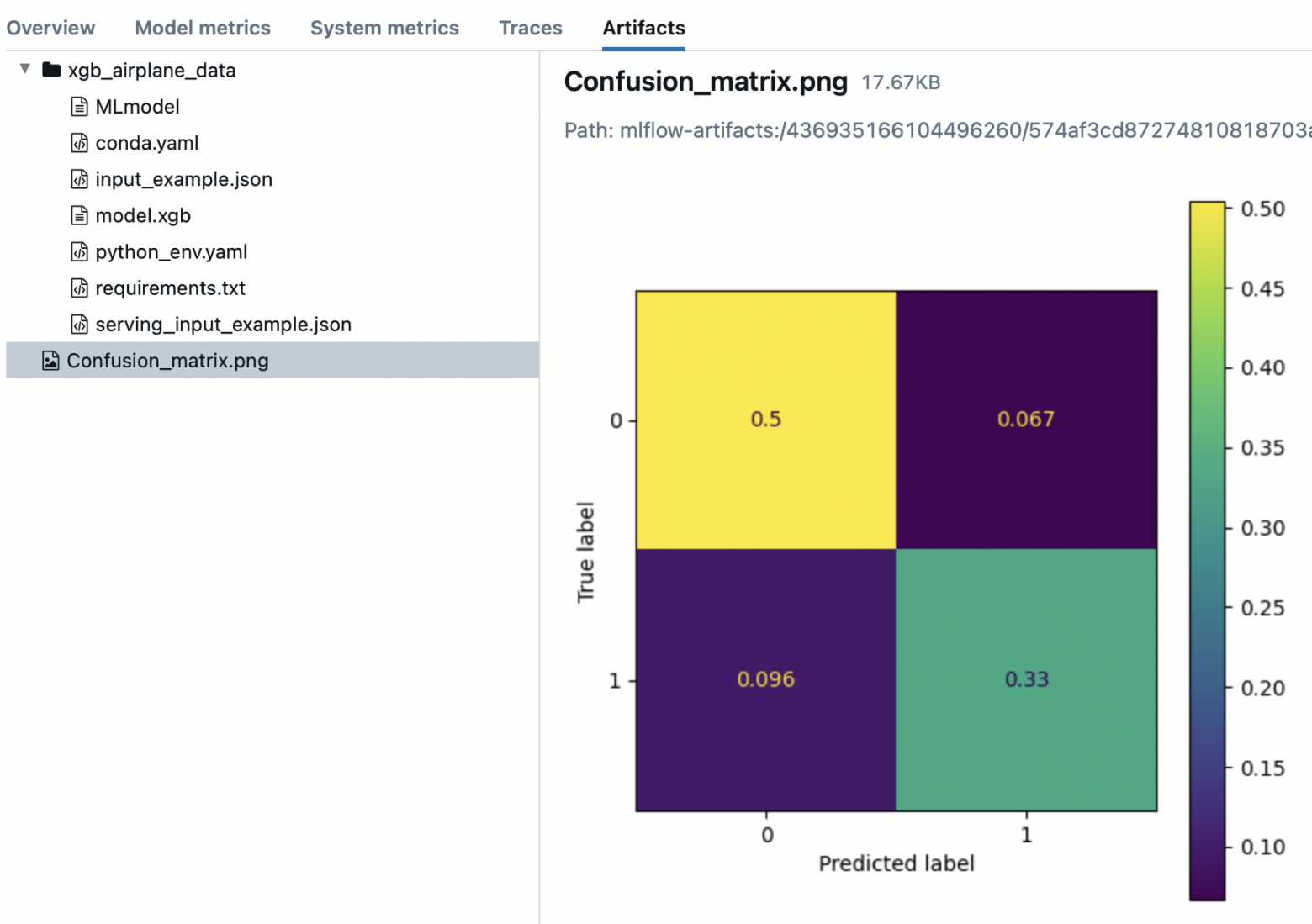This screenshot has height=924, width=1312.
Task: Click the MLmodel file icon
Action: pyautogui.click(x=79, y=107)
